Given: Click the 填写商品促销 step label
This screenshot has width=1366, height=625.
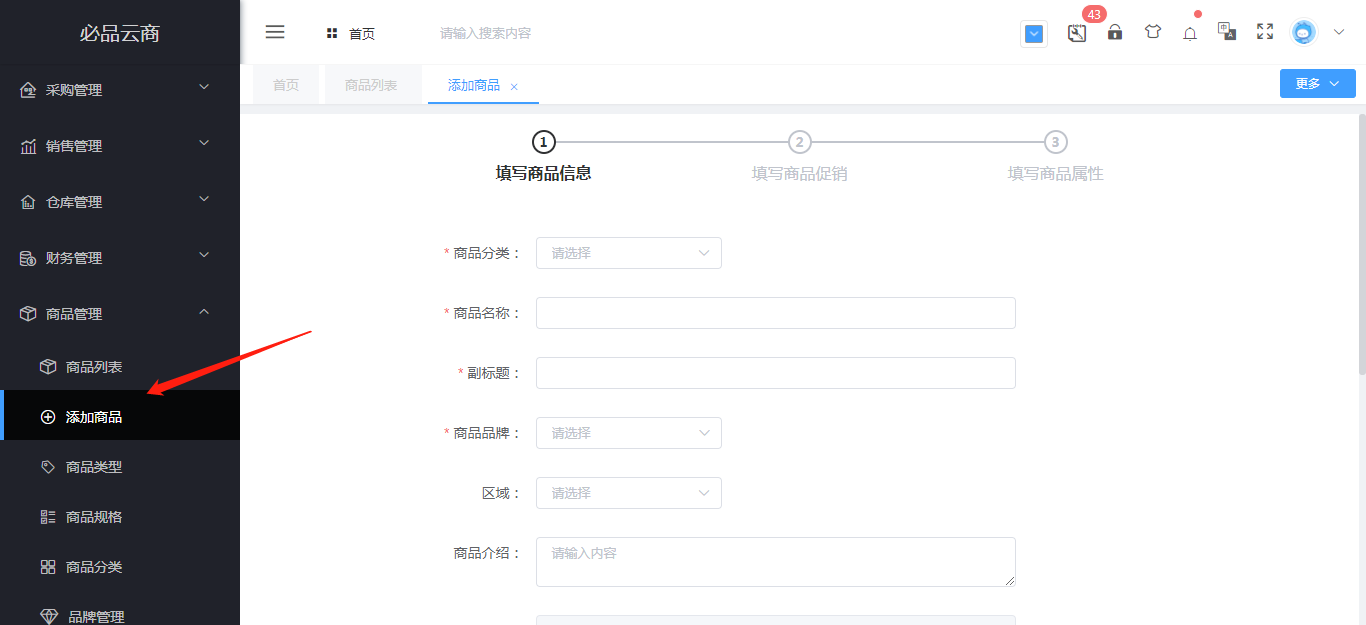Looking at the screenshot, I should point(800,173).
